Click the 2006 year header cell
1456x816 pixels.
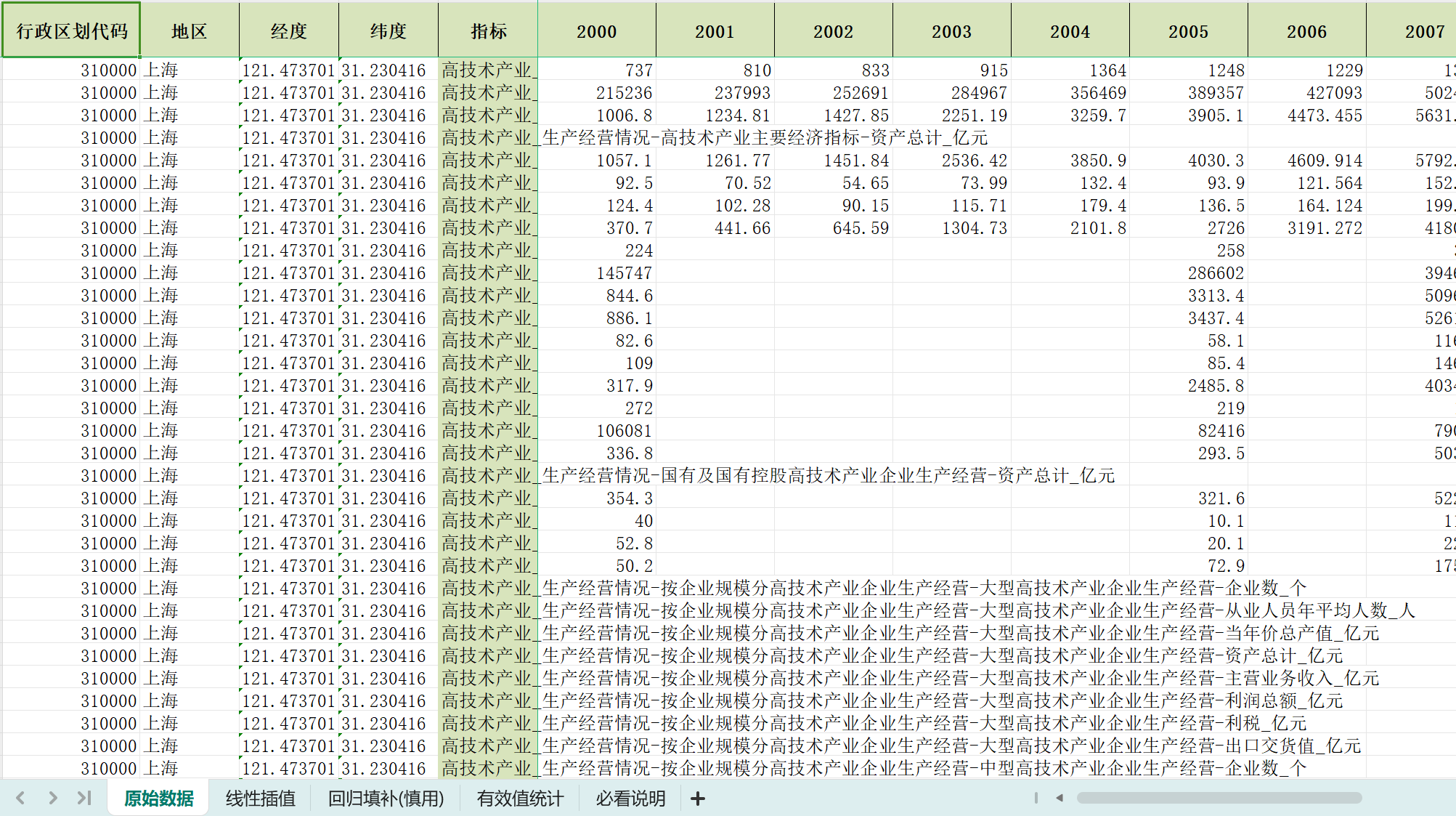coord(1306,31)
